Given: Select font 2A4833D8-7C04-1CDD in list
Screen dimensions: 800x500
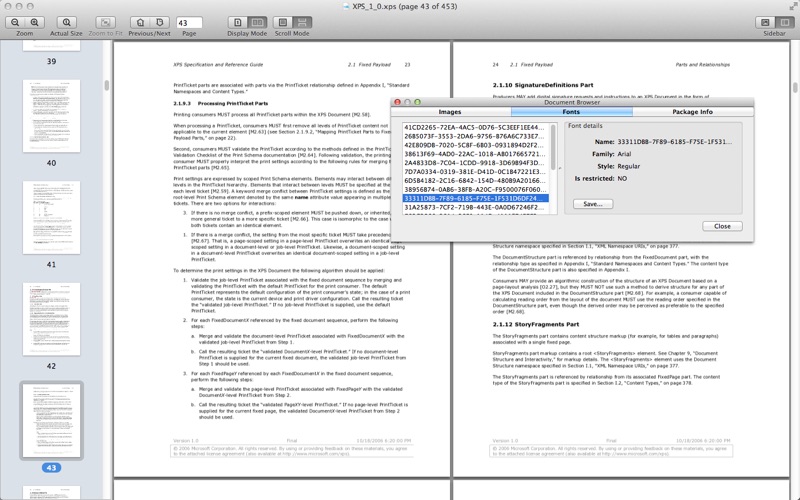Looking at the screenshot, I should click(x=476, y=163).
